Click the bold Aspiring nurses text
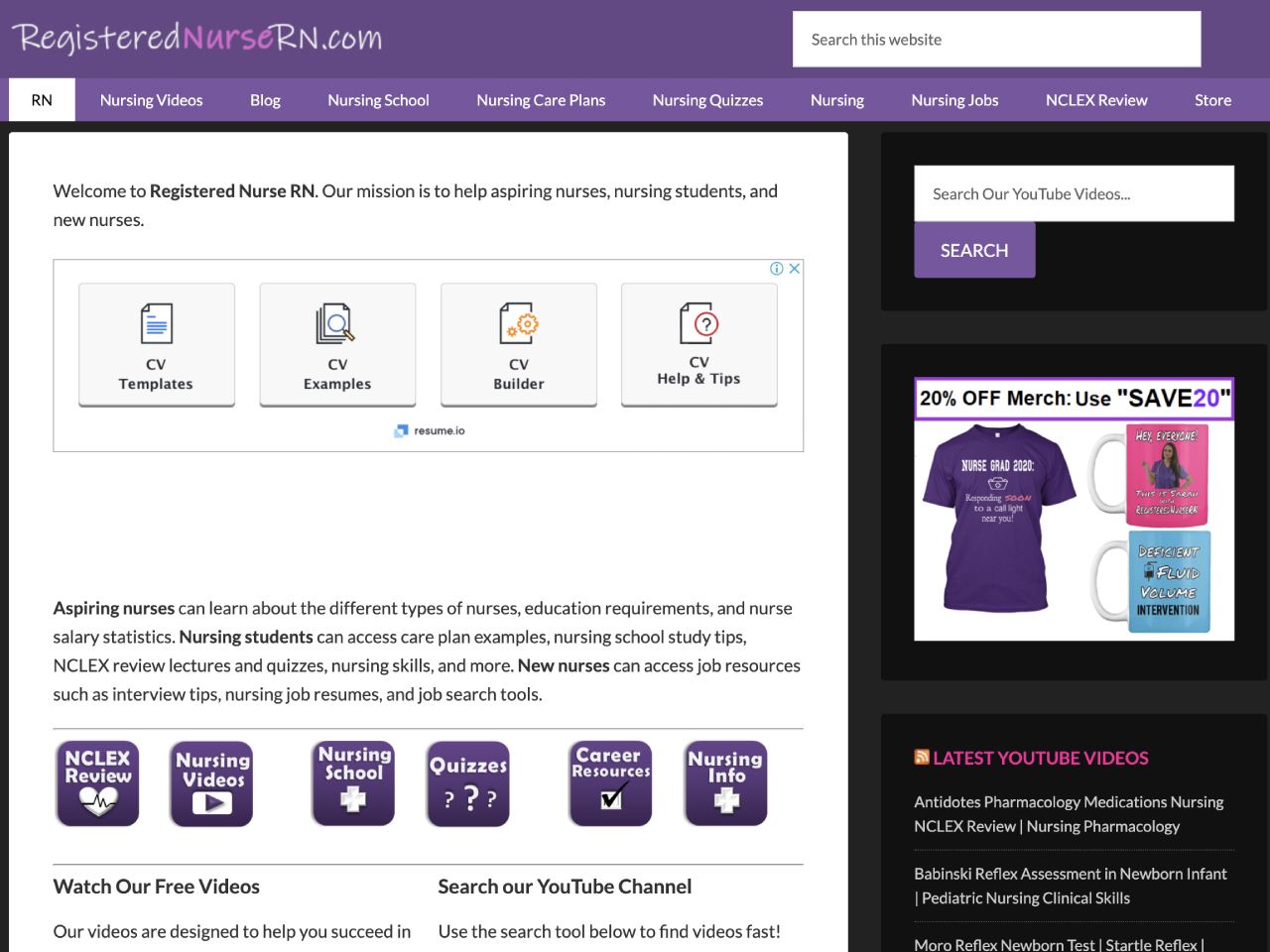The height and width of the screenshot is (952, 1270). coord(114,608)
